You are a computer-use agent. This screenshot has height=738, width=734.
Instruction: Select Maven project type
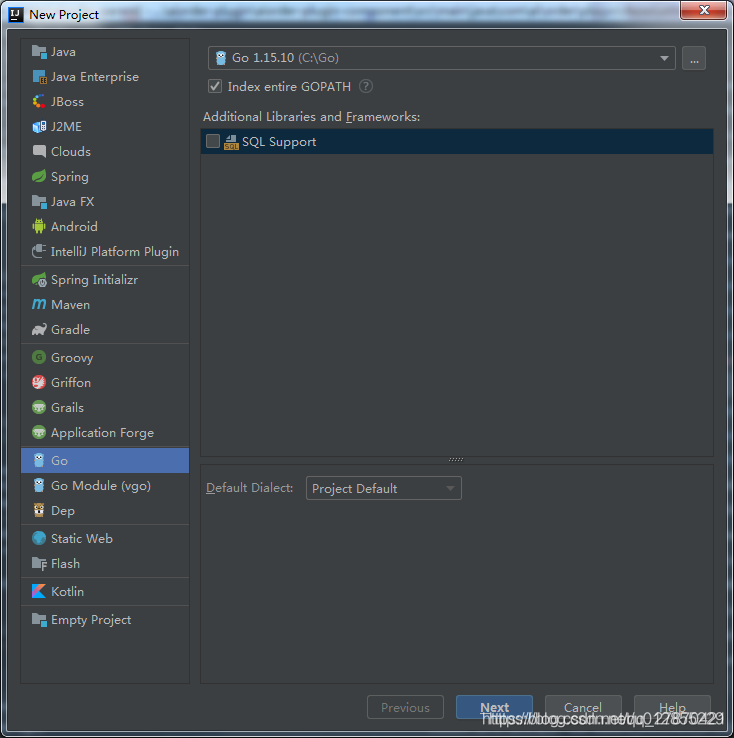(x=105, y=305)
